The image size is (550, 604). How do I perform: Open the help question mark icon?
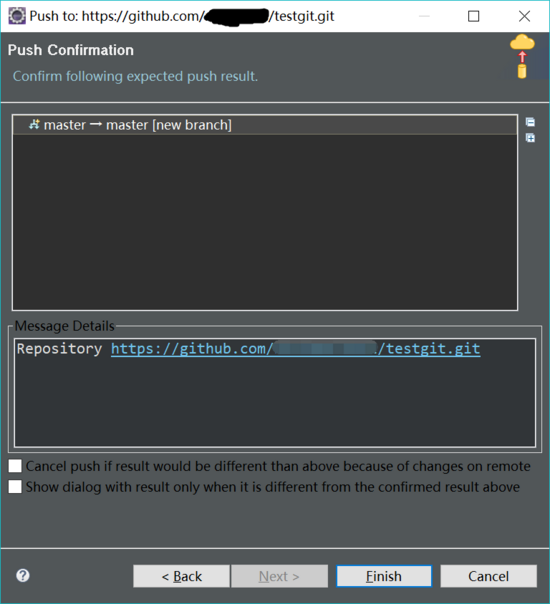[x=23, y=575]
